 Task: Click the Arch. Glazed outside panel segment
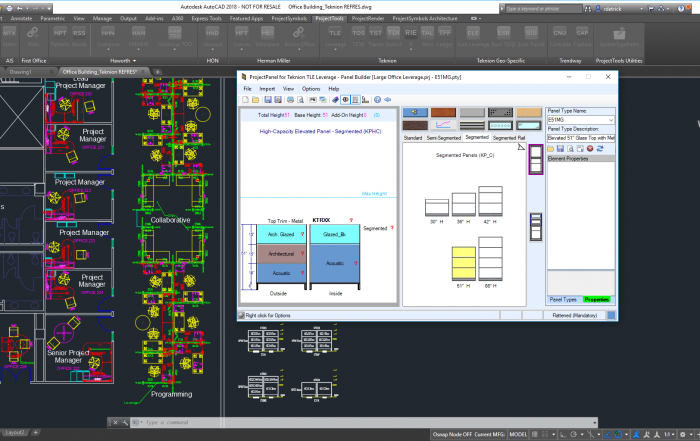point(281,234)
